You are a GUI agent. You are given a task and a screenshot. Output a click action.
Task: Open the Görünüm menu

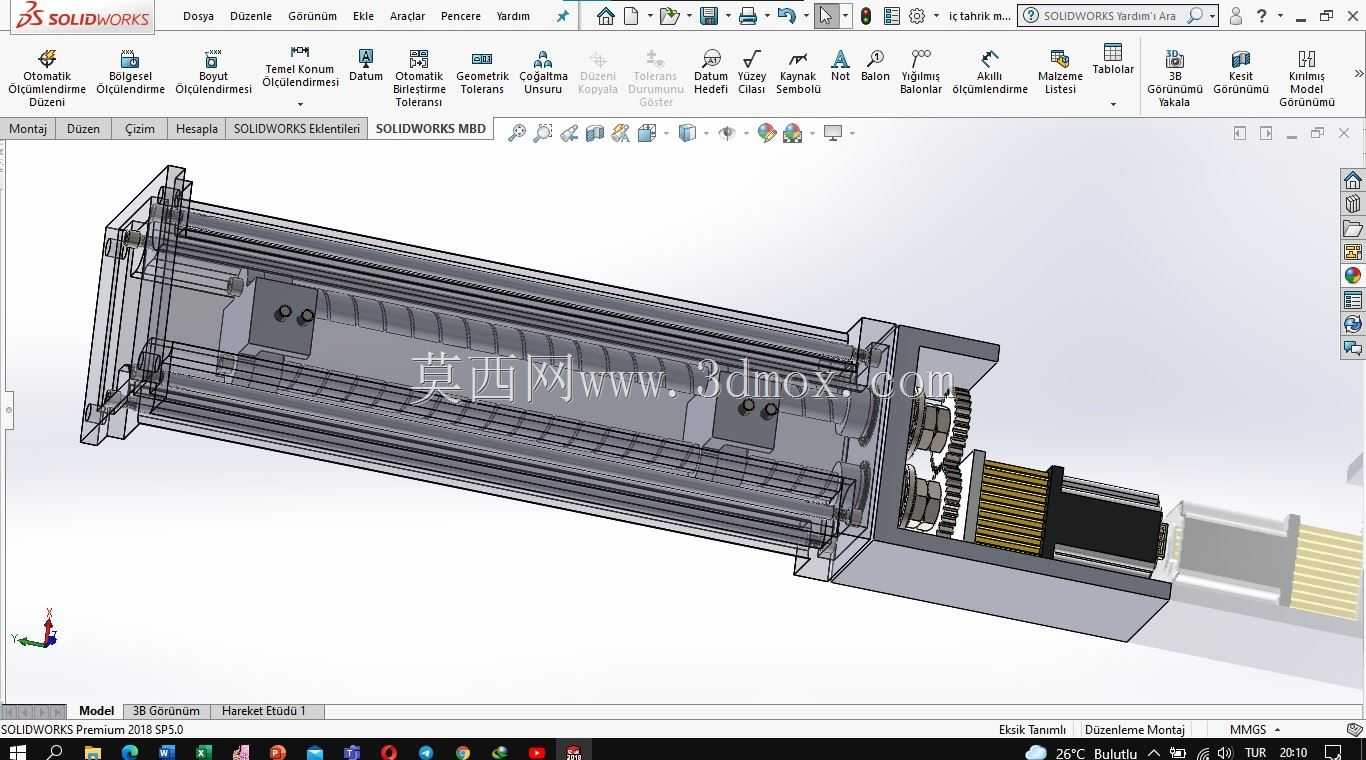pos(312,16)
